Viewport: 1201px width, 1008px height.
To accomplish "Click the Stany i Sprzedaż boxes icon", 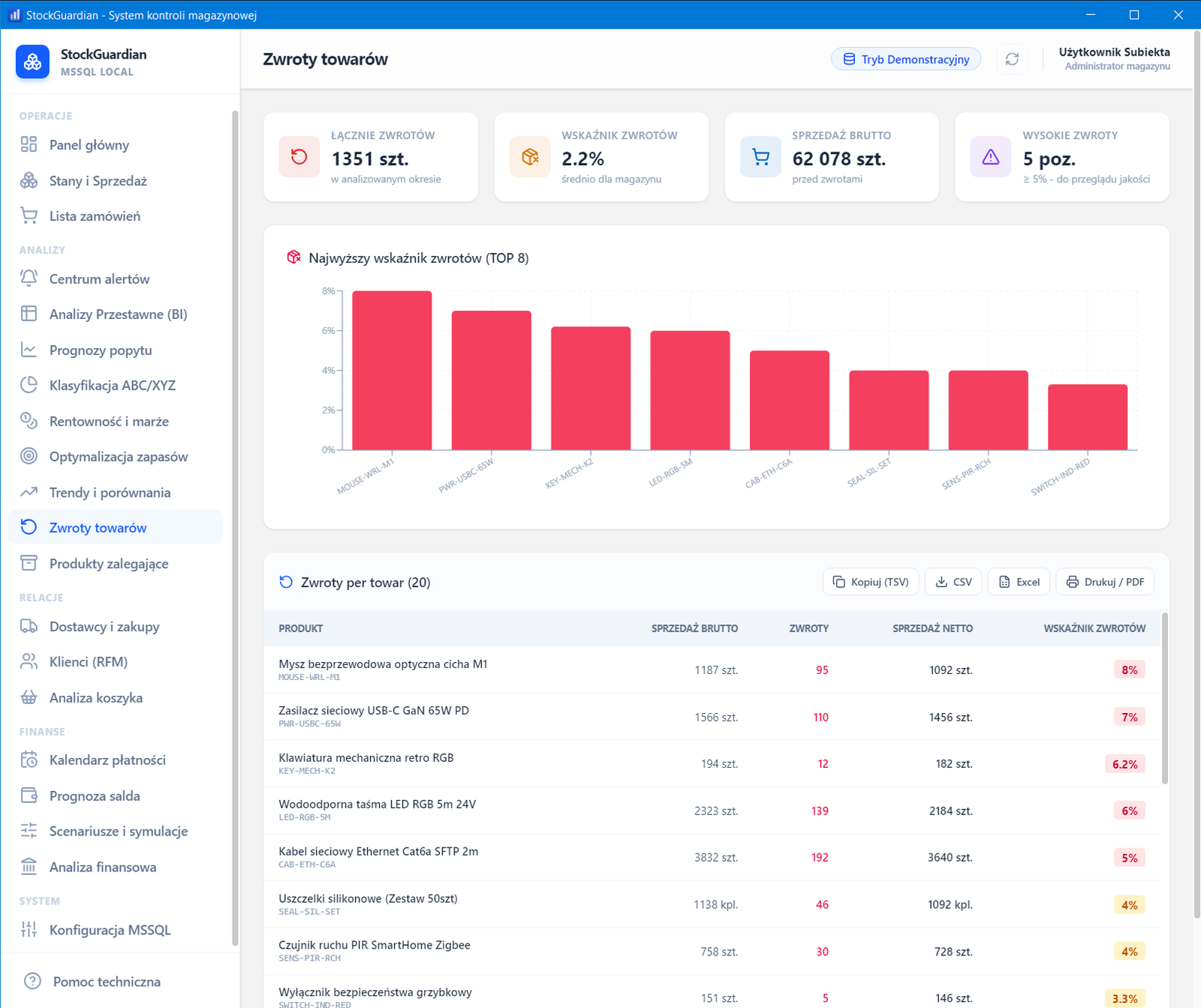I will pyautogui.click(x=29, y=181).
